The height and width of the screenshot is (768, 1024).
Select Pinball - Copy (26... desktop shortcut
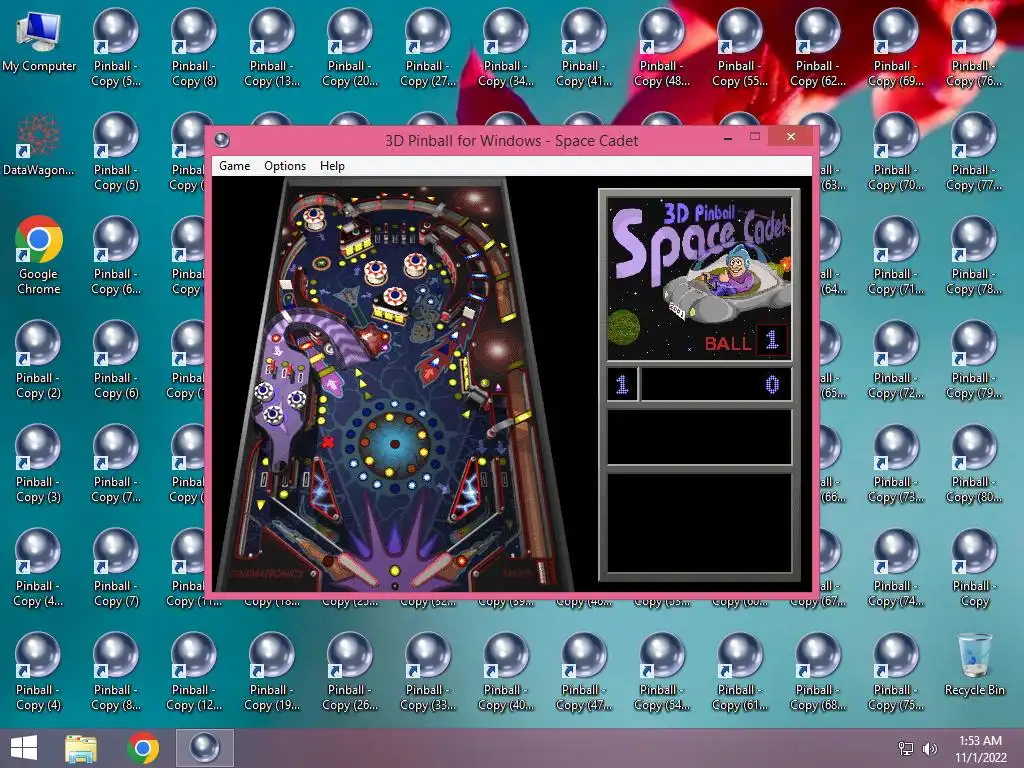click(350, 672)
